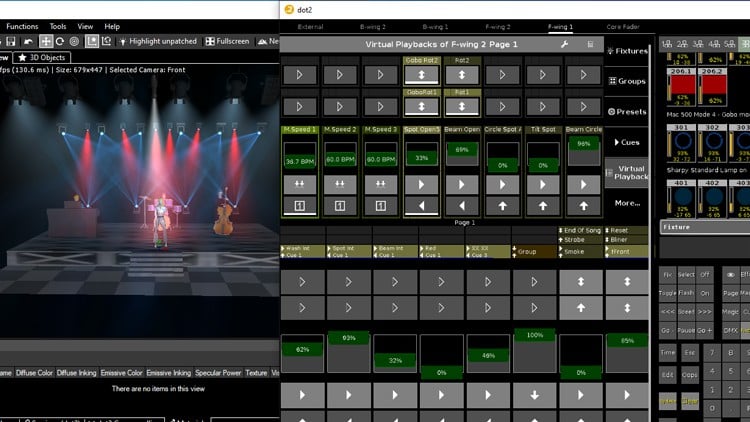Open the Cues view from sidebar

[628, 142]
